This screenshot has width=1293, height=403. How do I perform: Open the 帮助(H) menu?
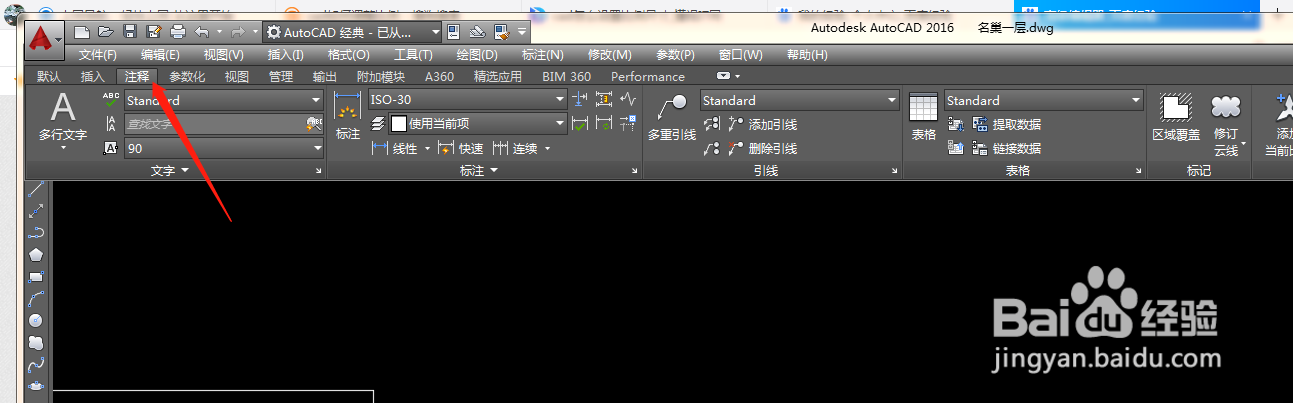(x=807, y=55)
